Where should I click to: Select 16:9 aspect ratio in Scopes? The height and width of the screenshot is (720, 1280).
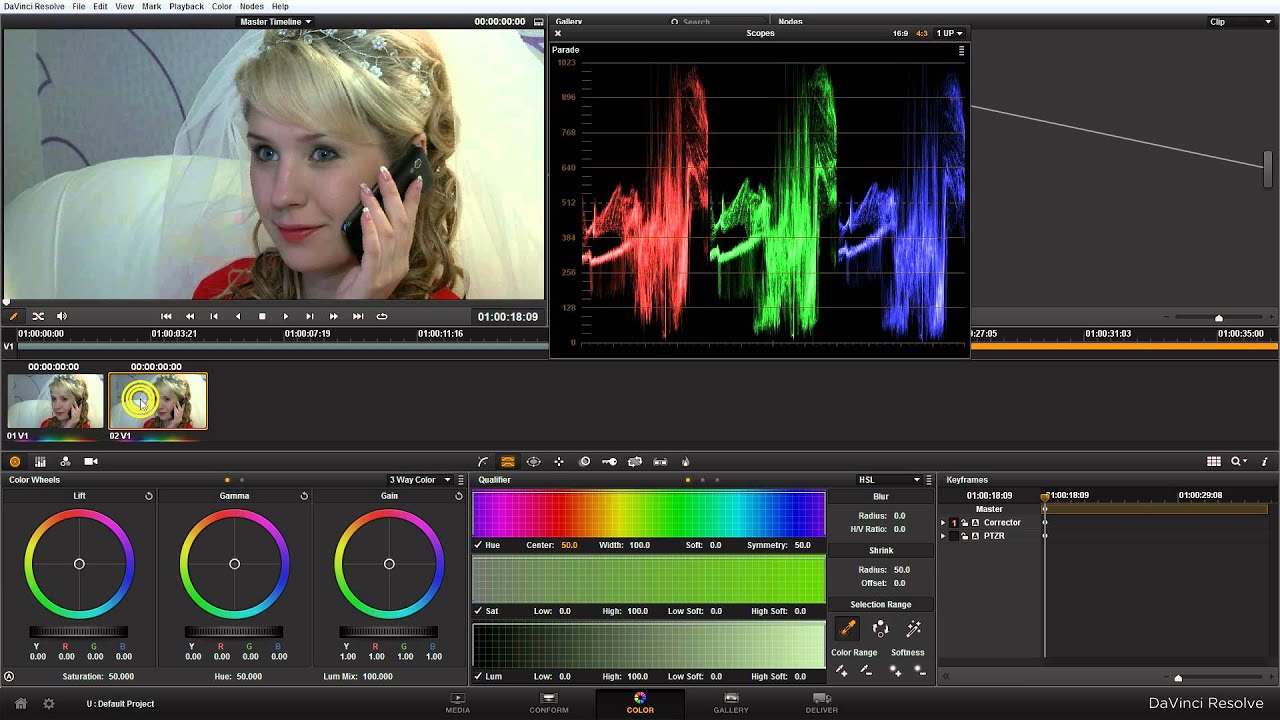[901, 33]
